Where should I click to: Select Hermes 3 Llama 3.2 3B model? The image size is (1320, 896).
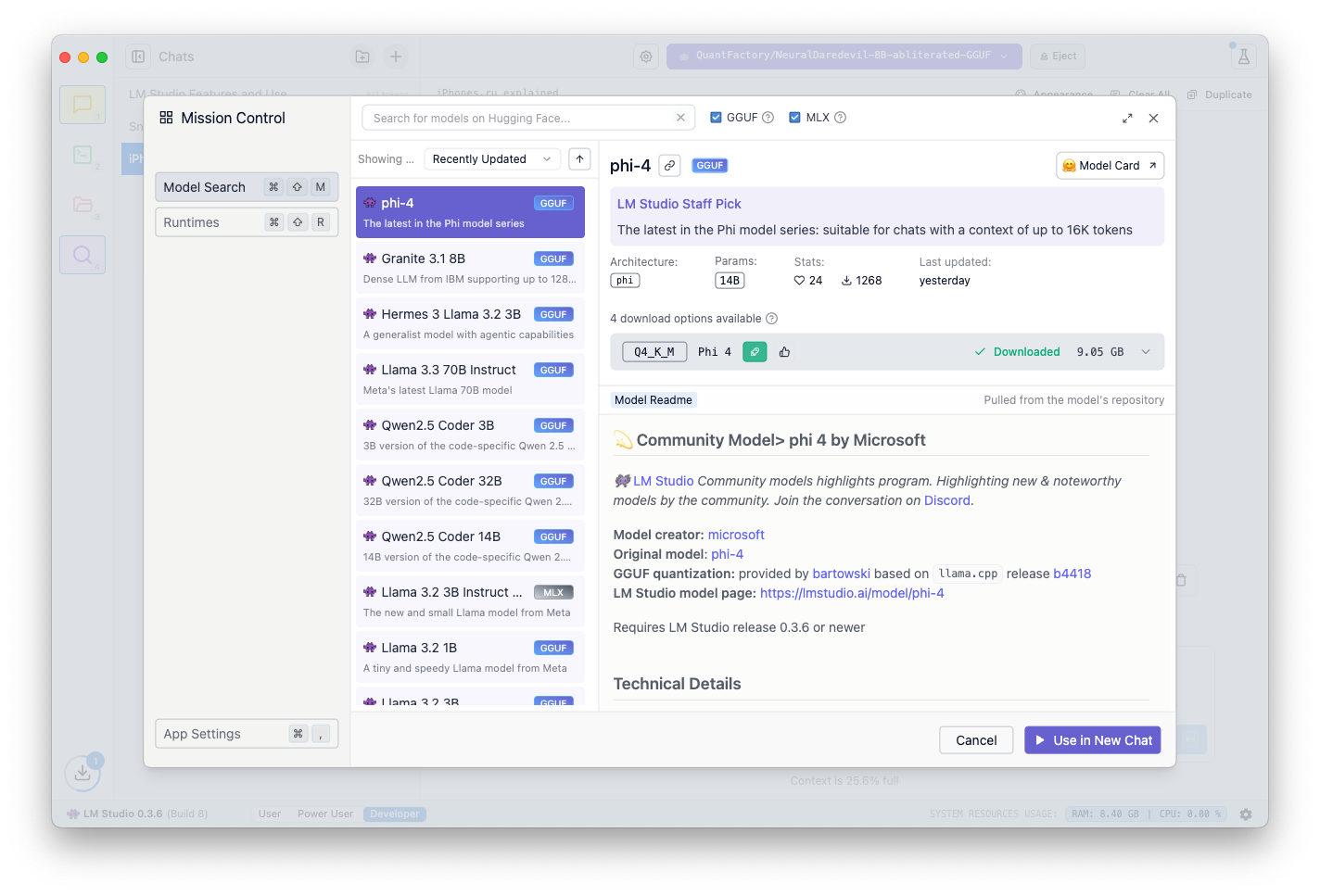[470, 323]
